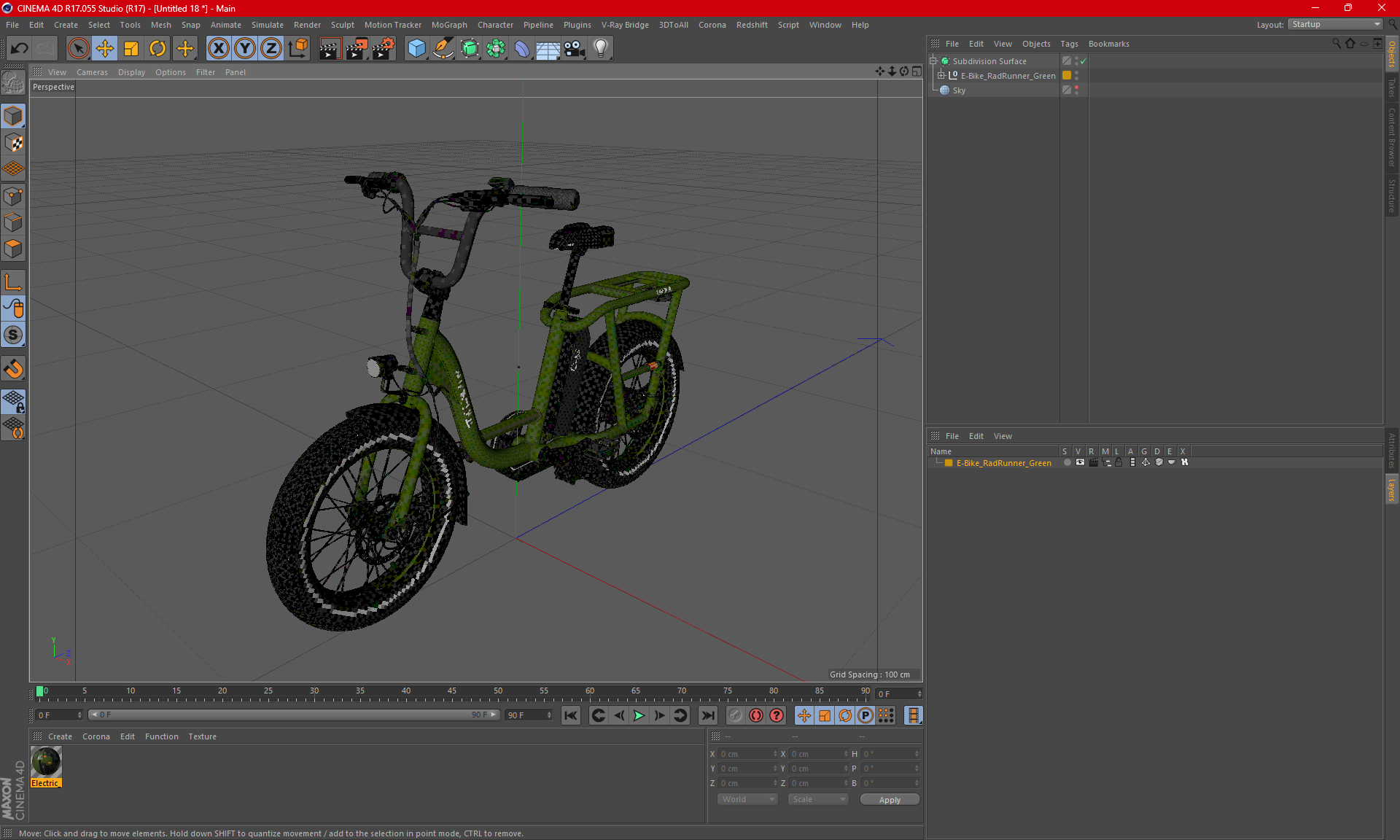Click stepper of end frame 90 F field
Screen dimensions: 1400x840
click(x=549, y=715)
